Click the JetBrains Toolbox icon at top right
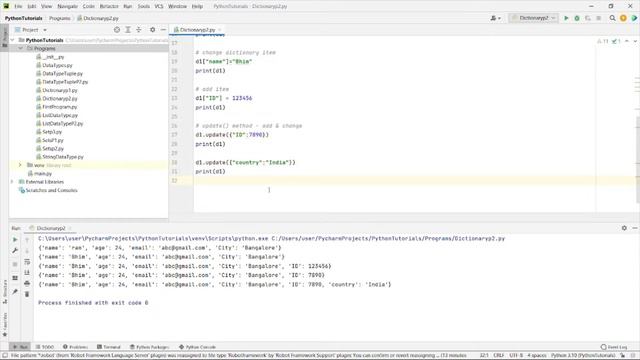 tap(634, 18)
